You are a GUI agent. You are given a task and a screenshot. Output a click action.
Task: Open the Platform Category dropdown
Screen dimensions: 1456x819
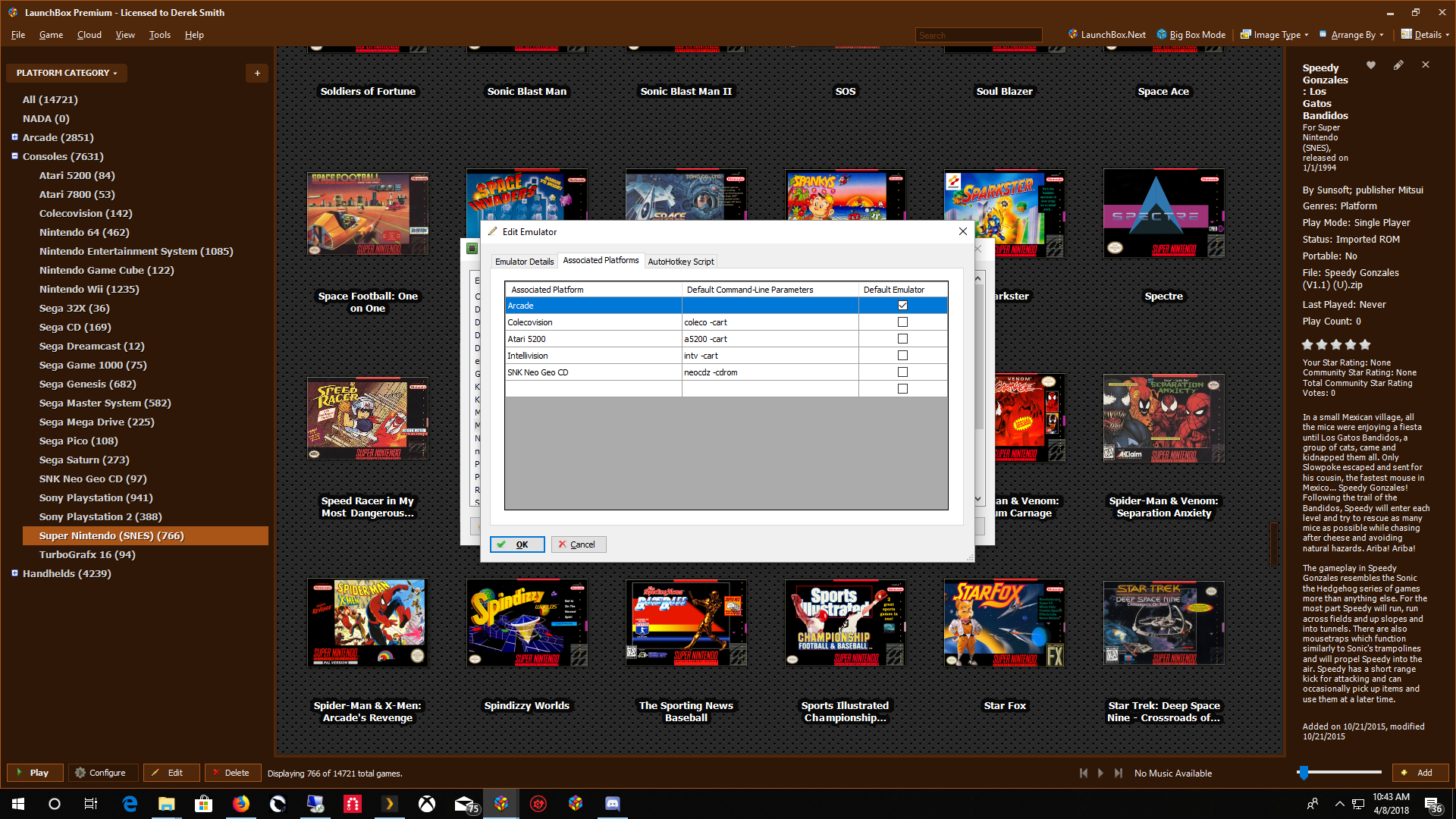point(67,73)
